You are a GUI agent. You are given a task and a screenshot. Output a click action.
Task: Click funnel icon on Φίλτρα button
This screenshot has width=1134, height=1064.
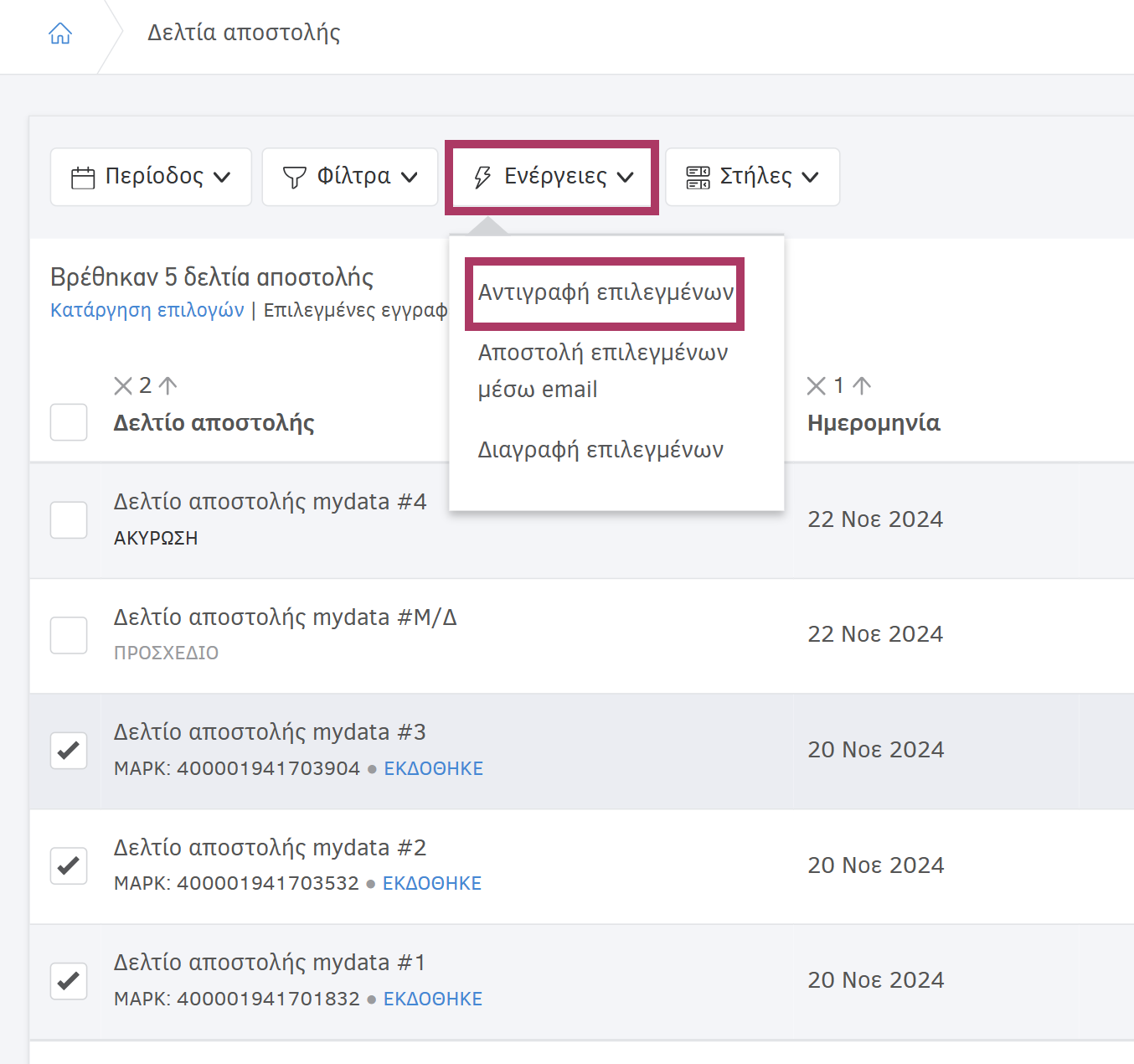294,178
